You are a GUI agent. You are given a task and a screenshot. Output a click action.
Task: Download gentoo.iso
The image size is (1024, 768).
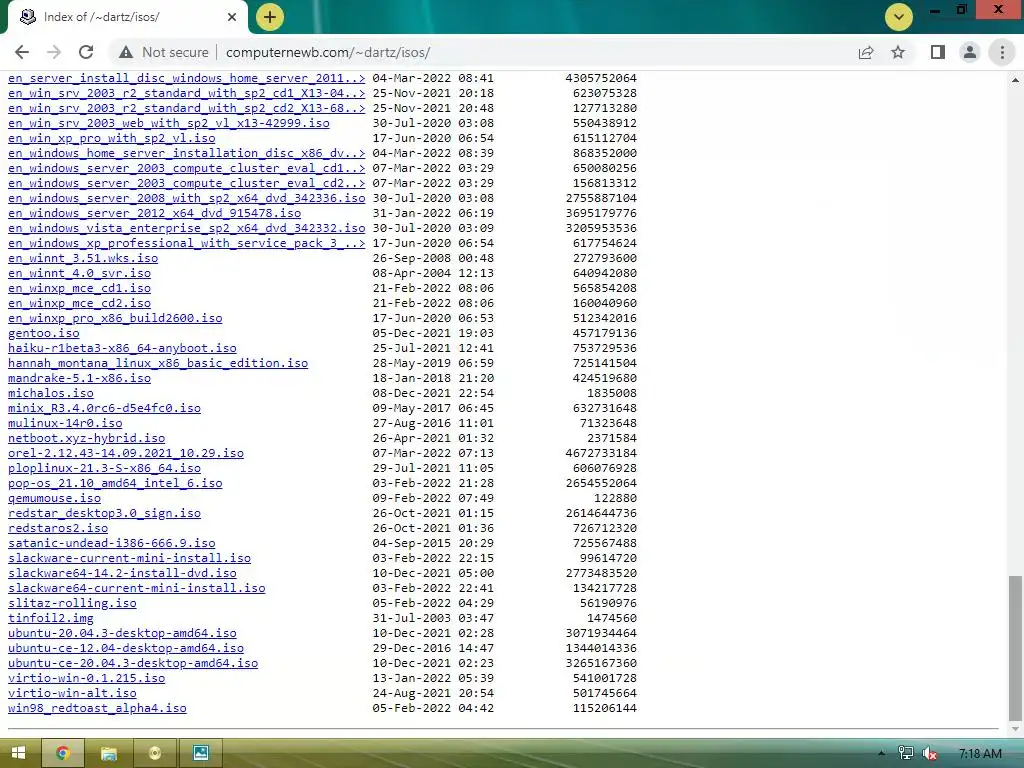click(x=44, y=333)
